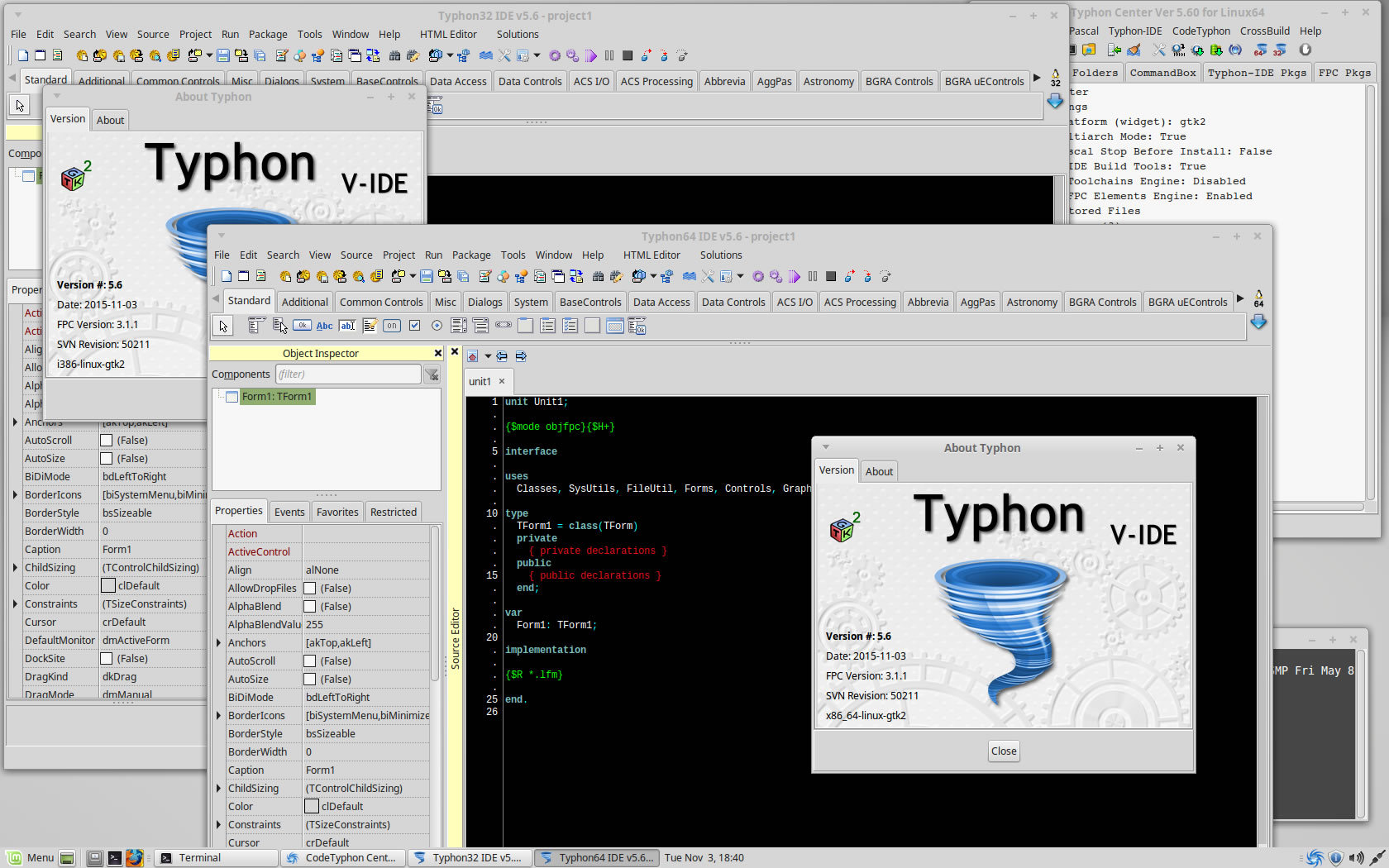The height and width of the screenshot is (868, 1389).
Task: Click Save icon in Typhon32 toolbar
Action: pyautogui.click(x=223, y=55)
